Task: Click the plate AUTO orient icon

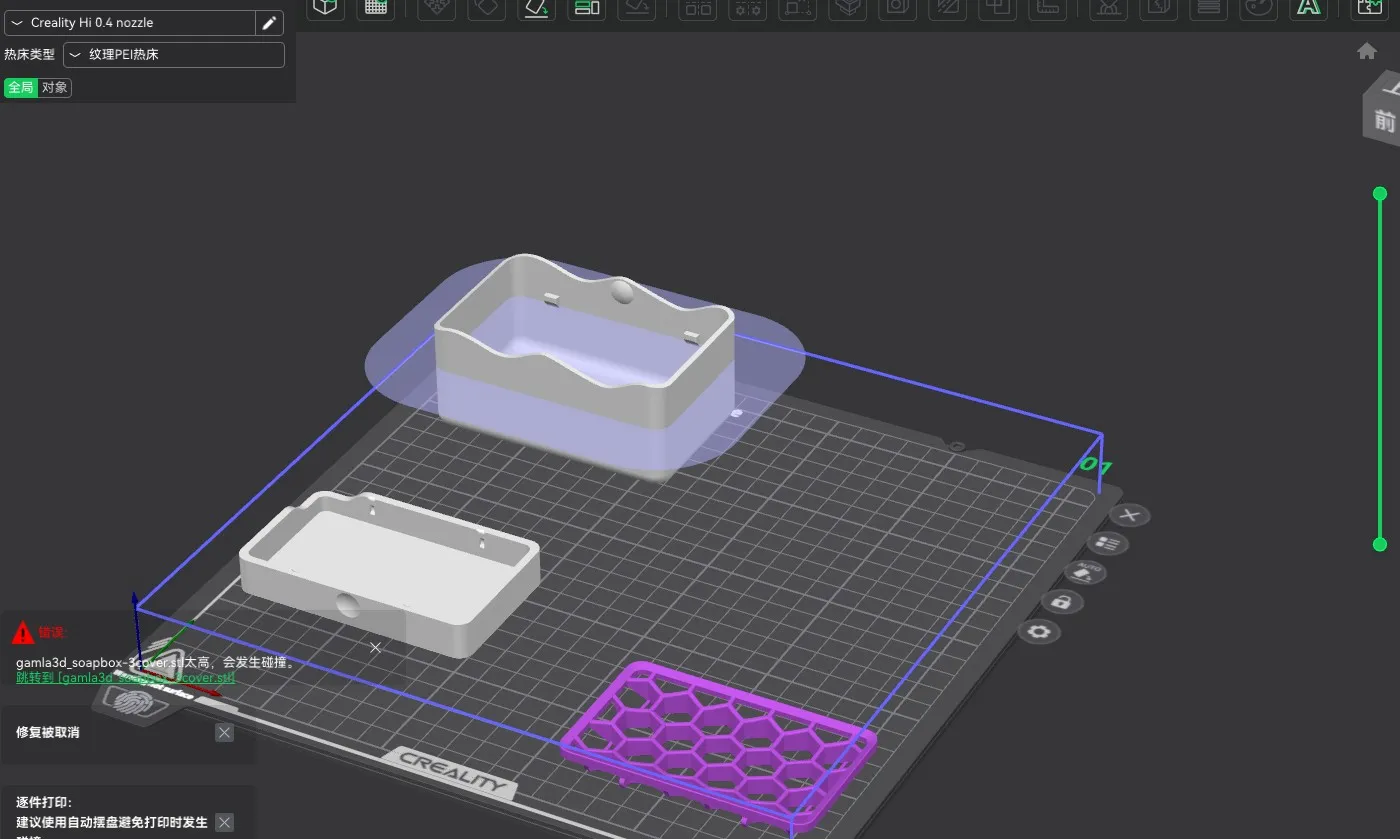Action: 1085,573
